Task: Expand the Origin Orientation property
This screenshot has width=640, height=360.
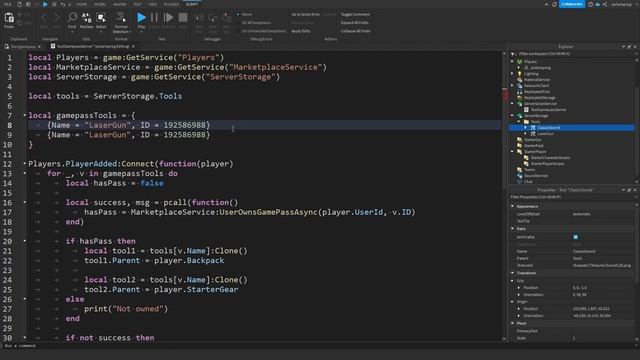Action: coord(519,316)
